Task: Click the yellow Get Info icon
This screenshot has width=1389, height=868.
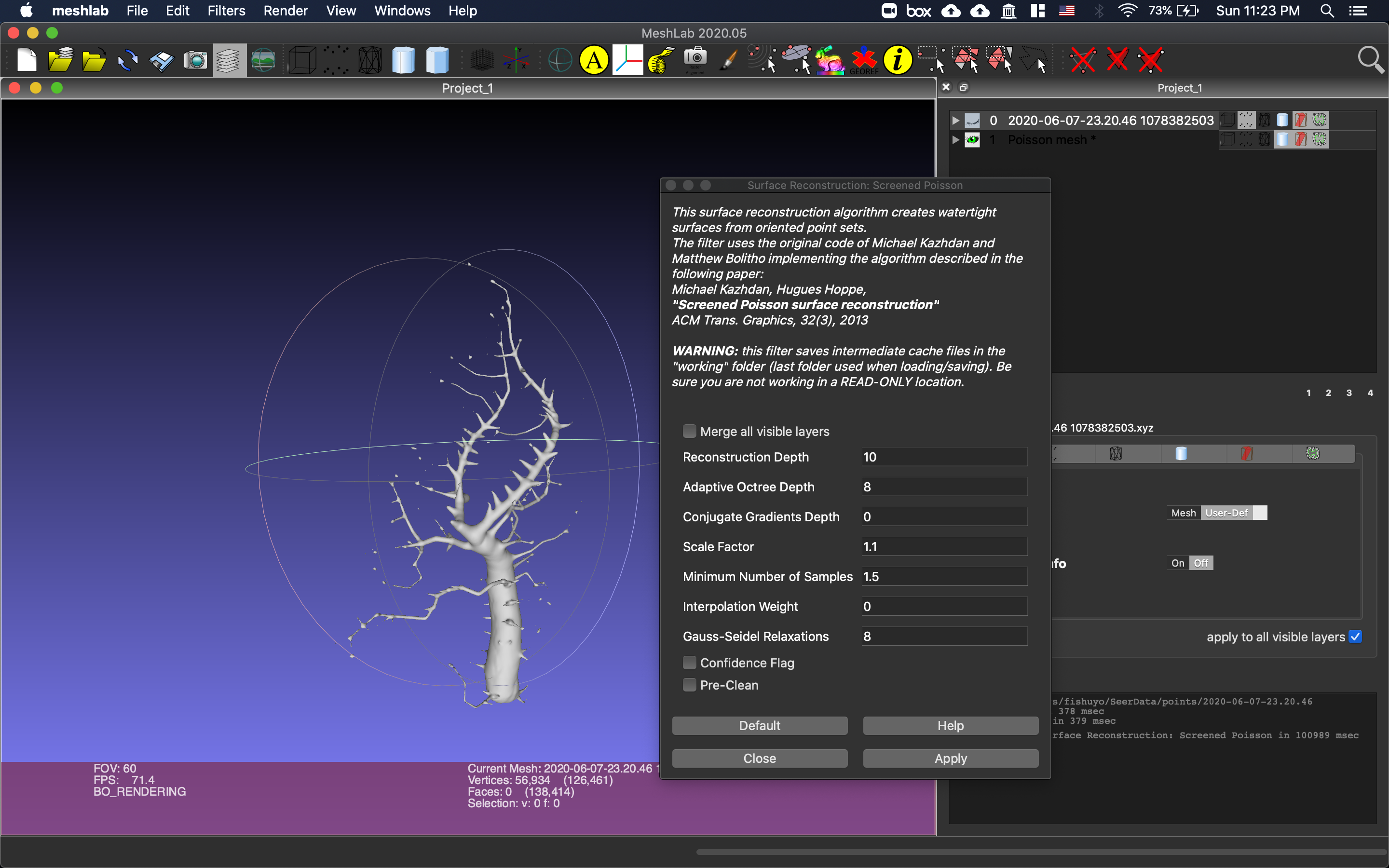Action: [x=898, y=60]
